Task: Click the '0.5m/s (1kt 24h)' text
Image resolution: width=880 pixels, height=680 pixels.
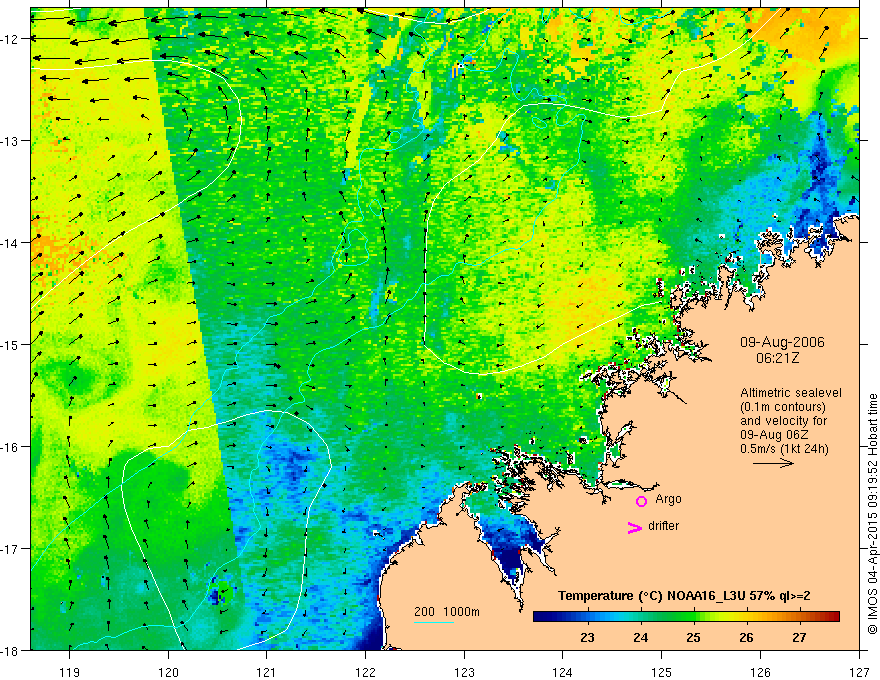Action: pyautogui.click(x=784, y=449)
